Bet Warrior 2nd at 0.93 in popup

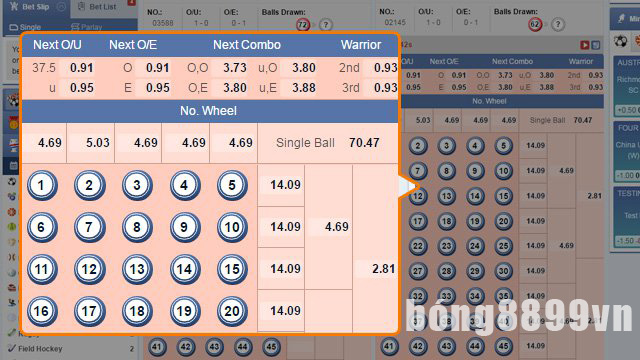pyautogui.click(x=385, y=68)
